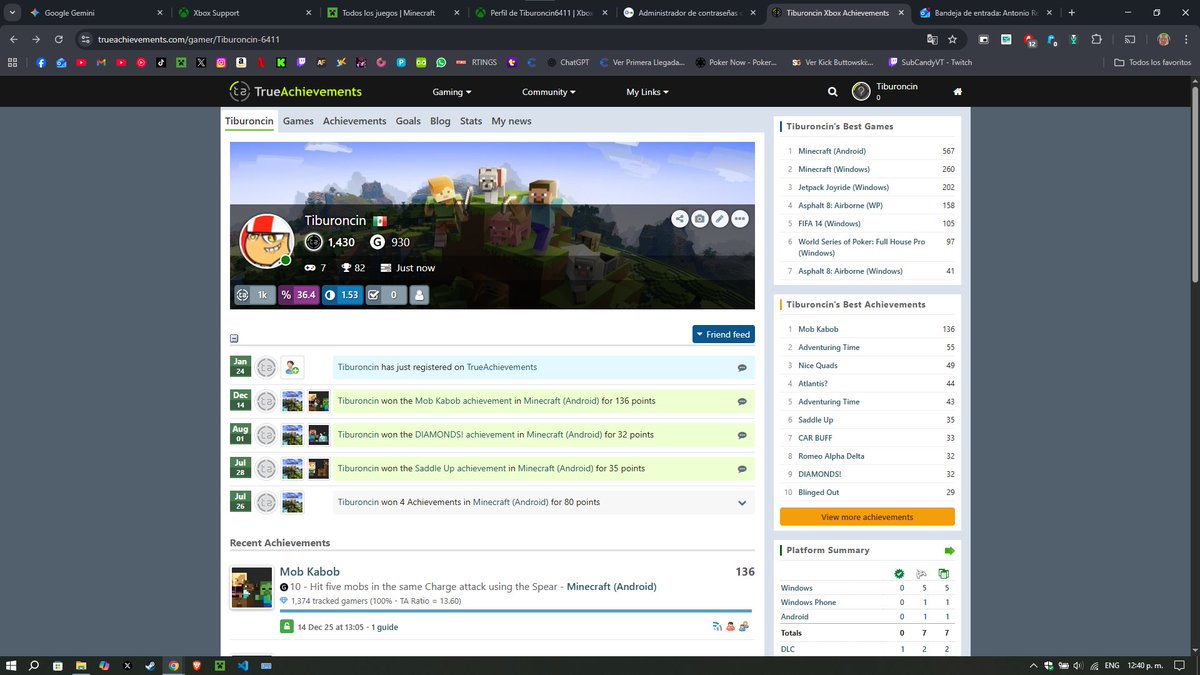This screenshot has height=675, width=1200.
Task: Open the WhatsApp bookmark icon
Action: [441, 62]
